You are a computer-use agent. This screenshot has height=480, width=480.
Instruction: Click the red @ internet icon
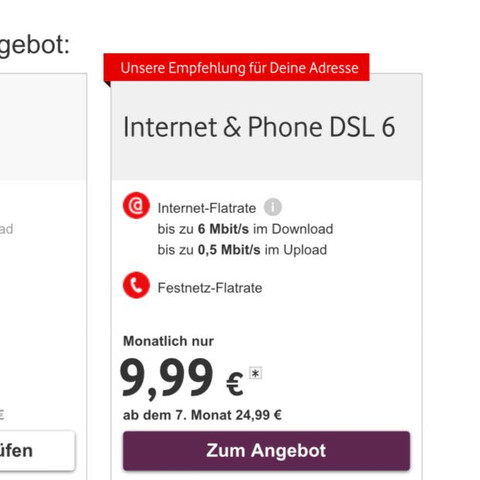pyautogui.click(x=136, y=205)
